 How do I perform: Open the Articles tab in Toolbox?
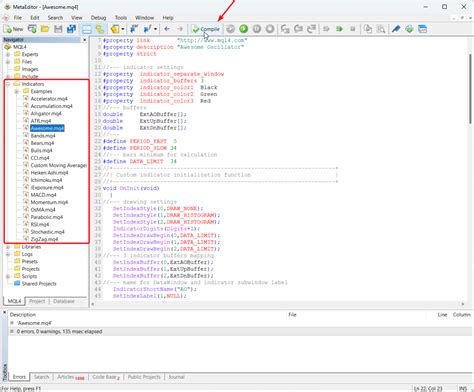click(x=70, y=377)
